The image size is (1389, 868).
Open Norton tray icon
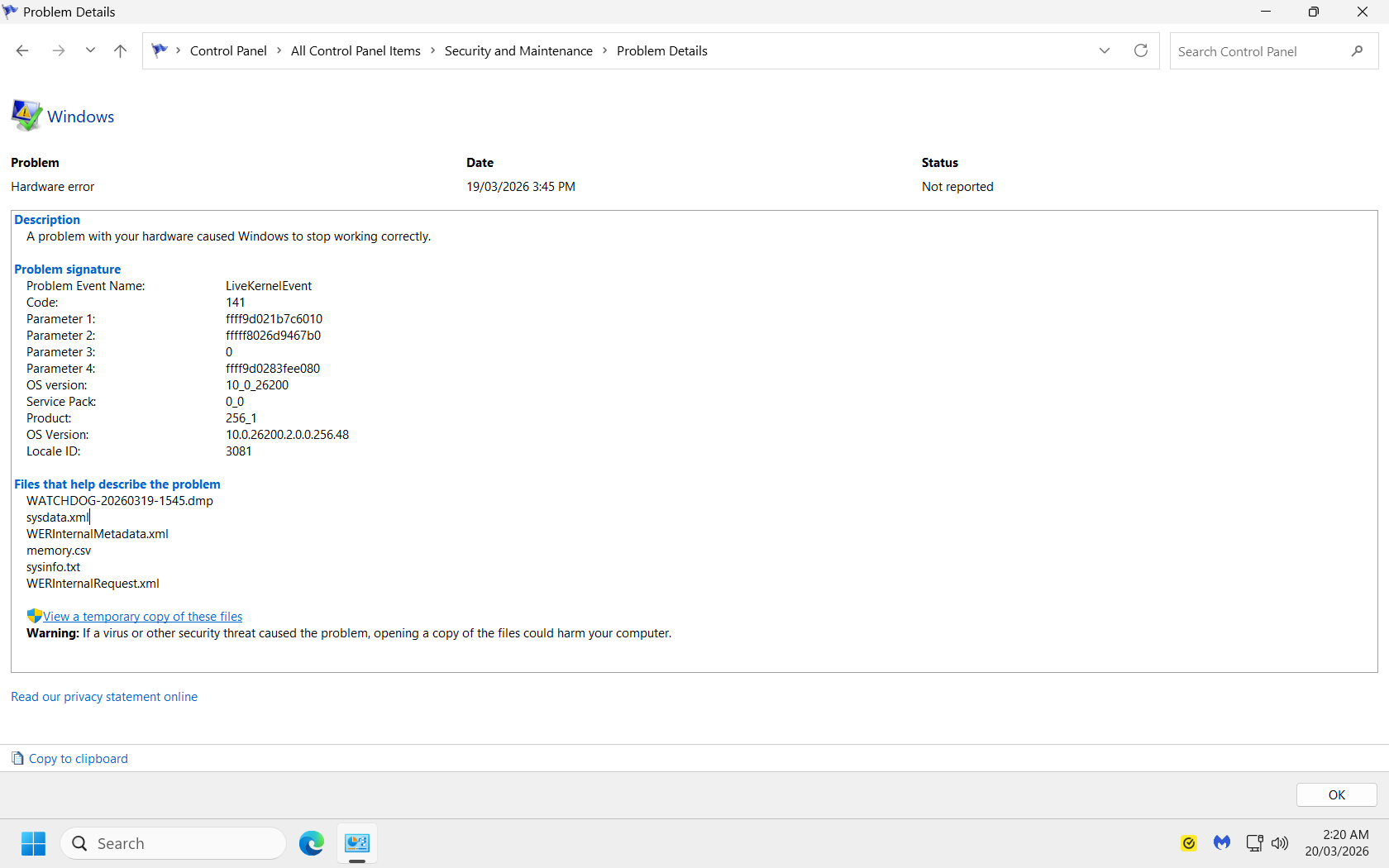(1188, 843)
